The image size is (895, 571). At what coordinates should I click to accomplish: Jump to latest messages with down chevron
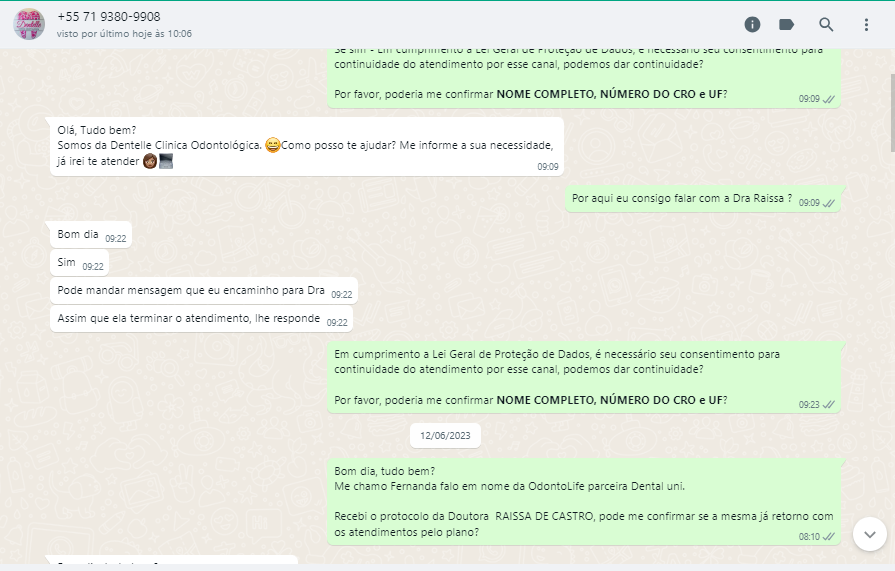point(870,534)
